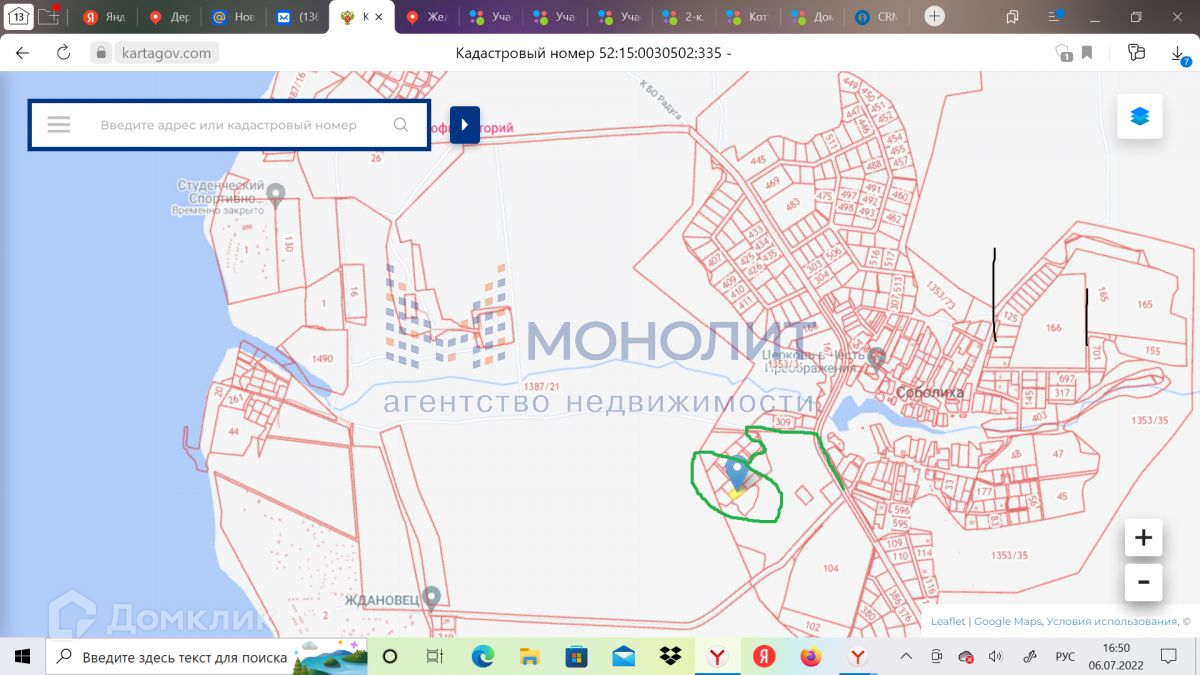
Task: Click parcel labeled 483
Action: point(792,205)
